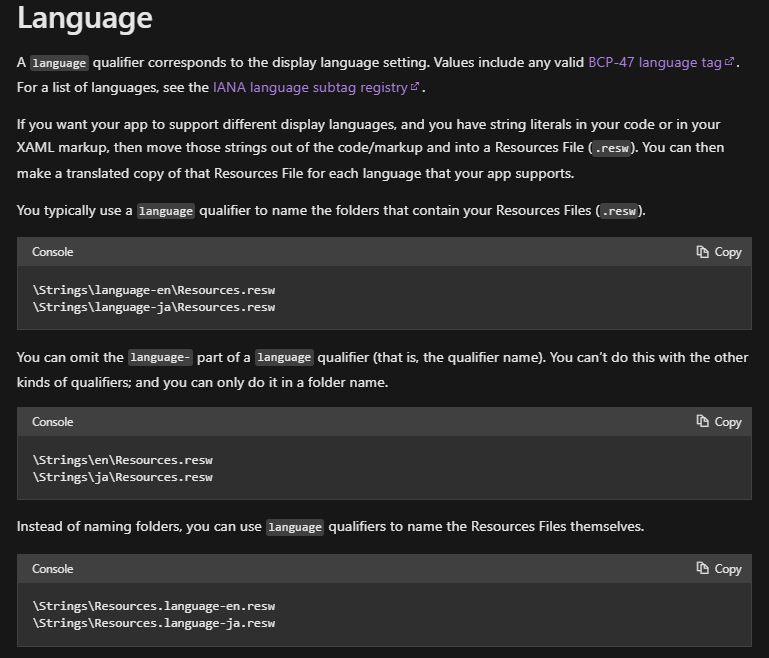Image resolution: width=769 pixels, height=658 pixels.
Task: Click the line \Strings\ja\Resources.resw
Action: 123,478
